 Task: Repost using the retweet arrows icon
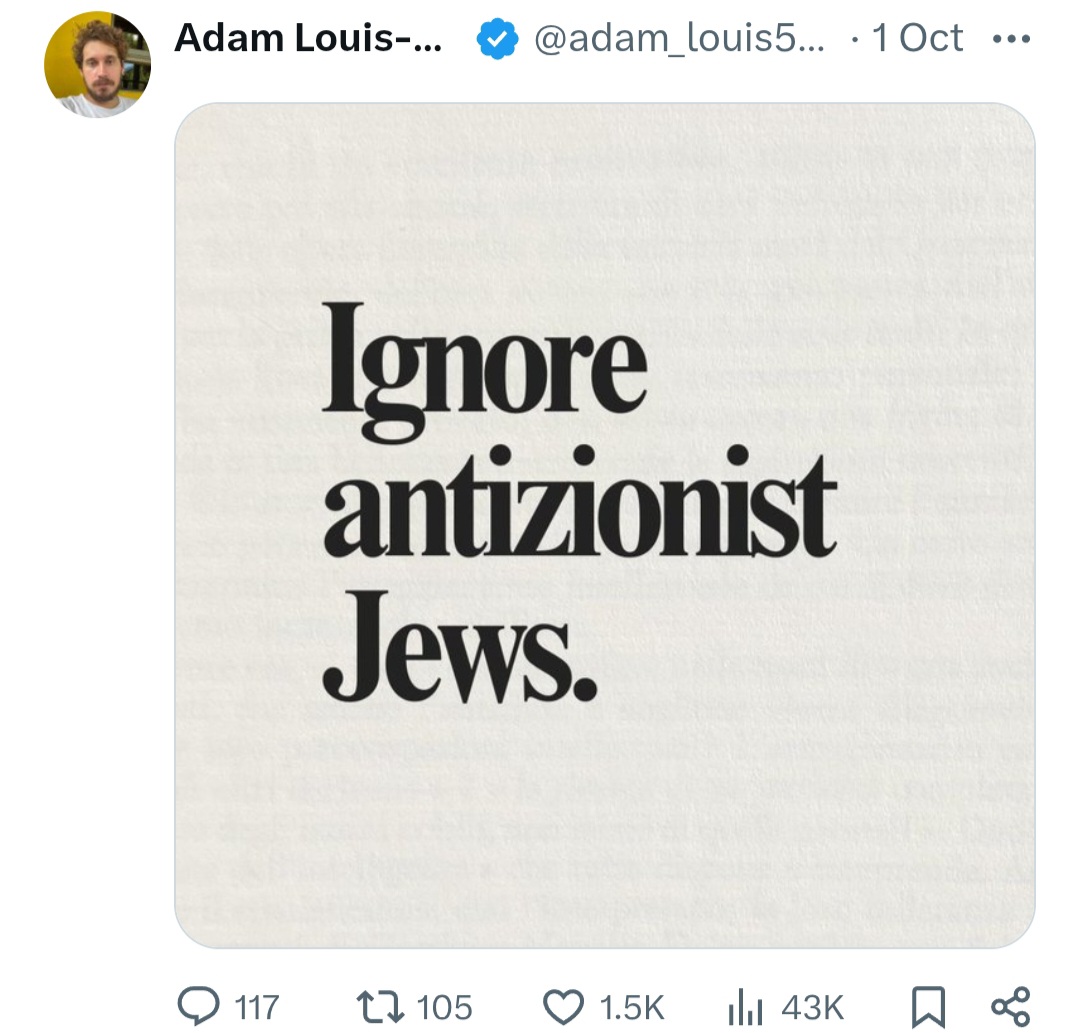(380, 1006)
